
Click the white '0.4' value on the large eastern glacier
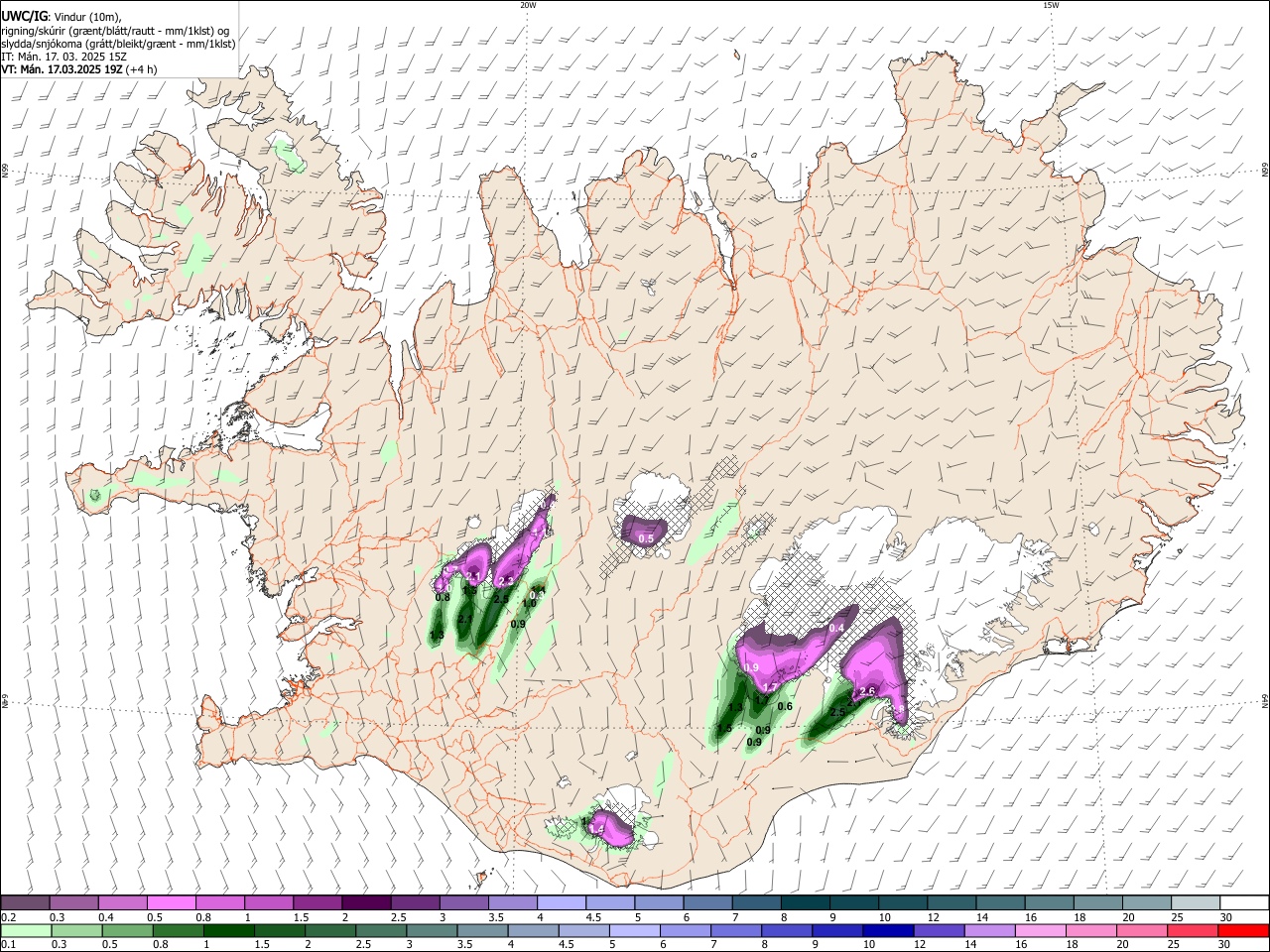836,628
